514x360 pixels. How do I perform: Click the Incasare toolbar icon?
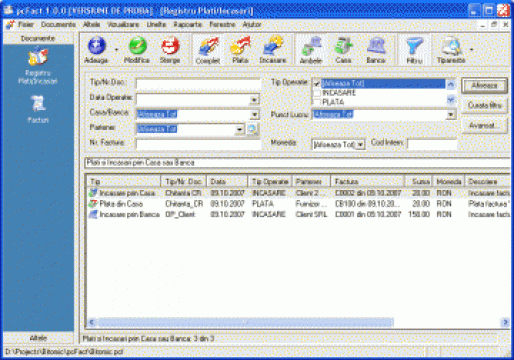(x=273, y=46)
